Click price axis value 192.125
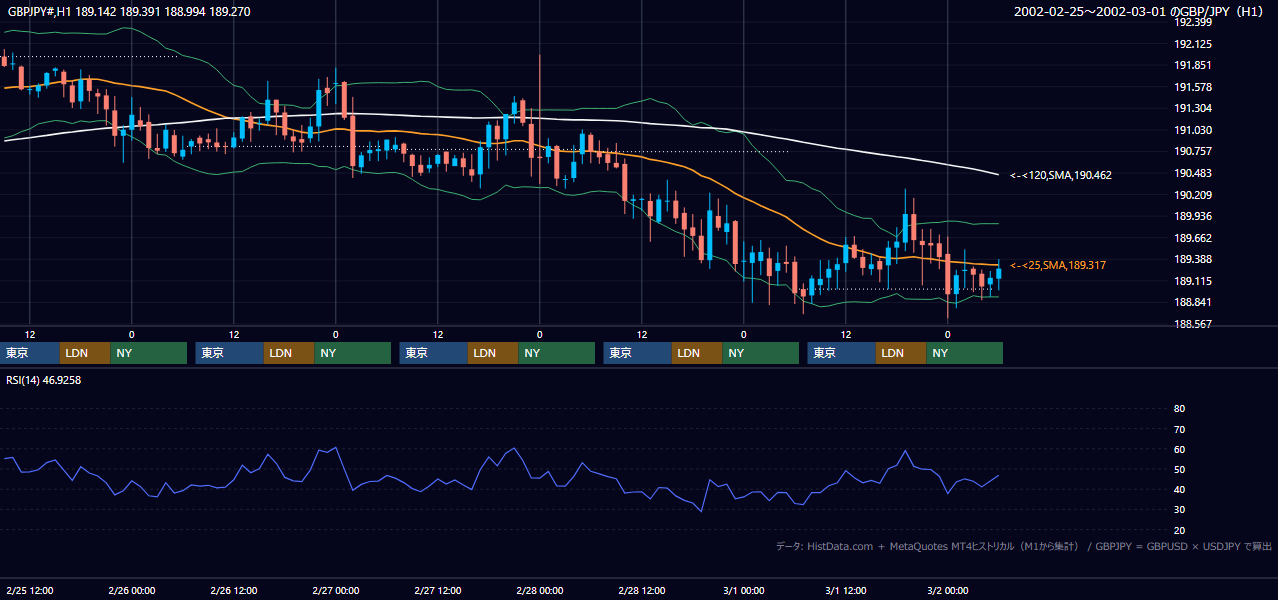Image resolution: width=1278 pixels, height=600 pixels. click(x=1192, y=44)
